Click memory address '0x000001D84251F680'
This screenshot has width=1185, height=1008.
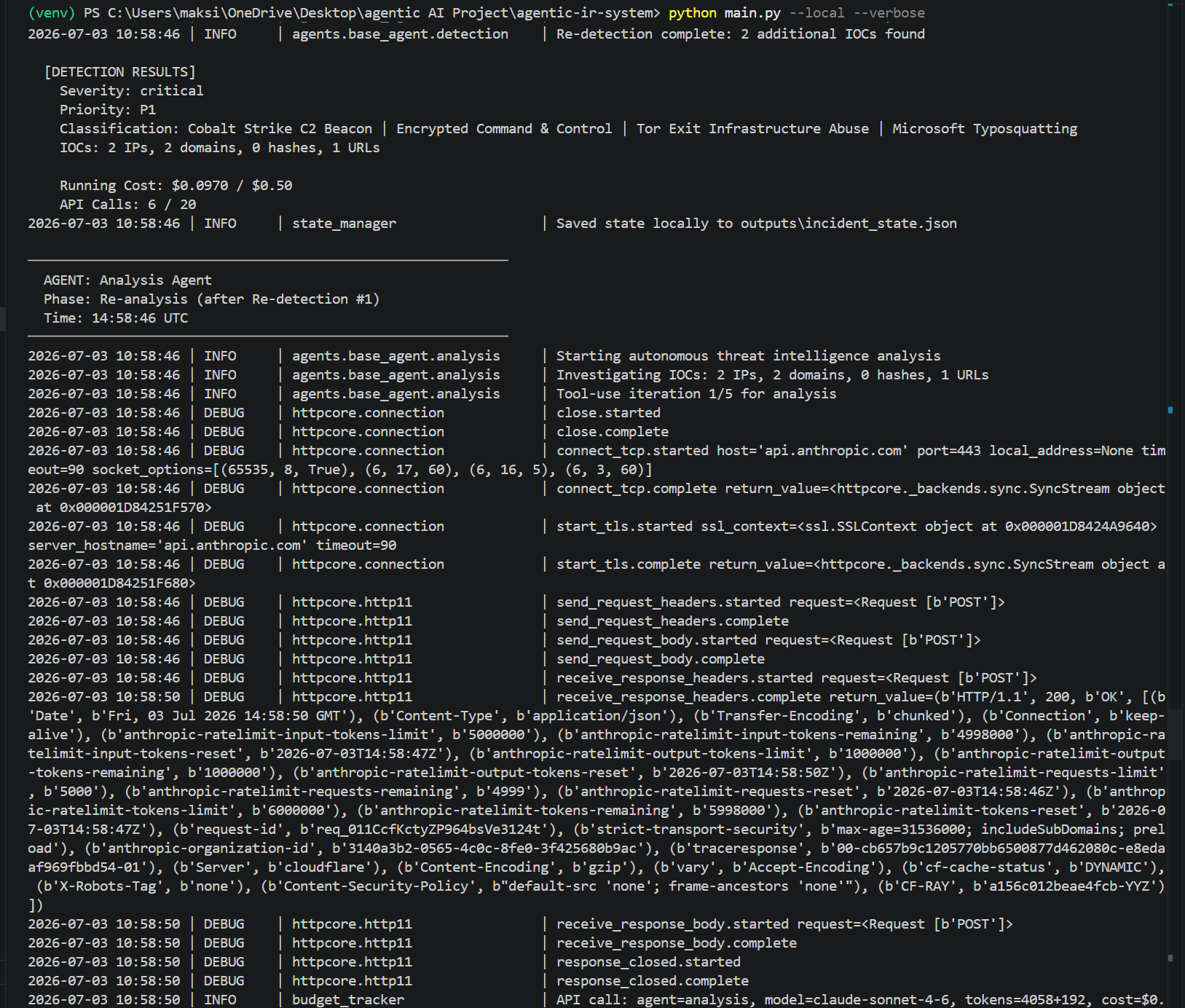pos(116,583)
